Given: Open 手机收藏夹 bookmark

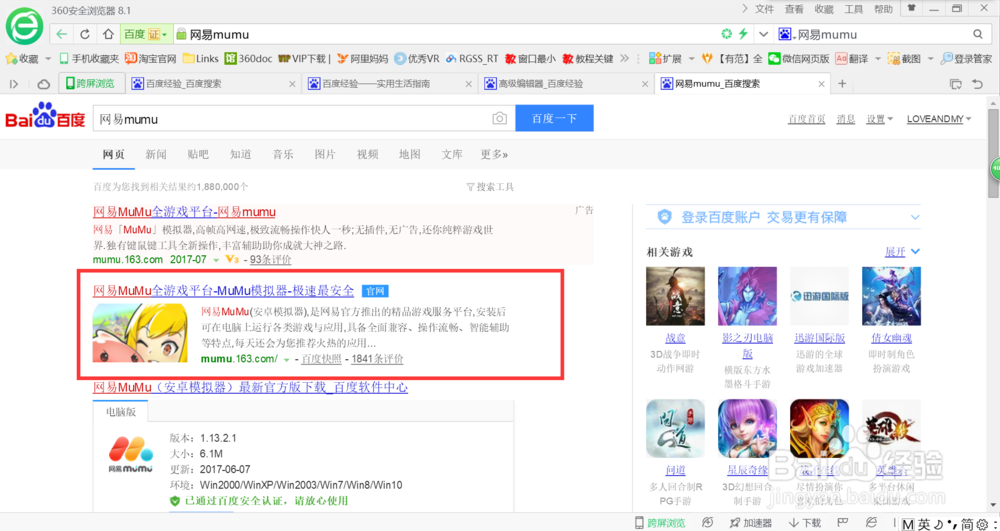Looking at the screenshot, I should [89, 59].
